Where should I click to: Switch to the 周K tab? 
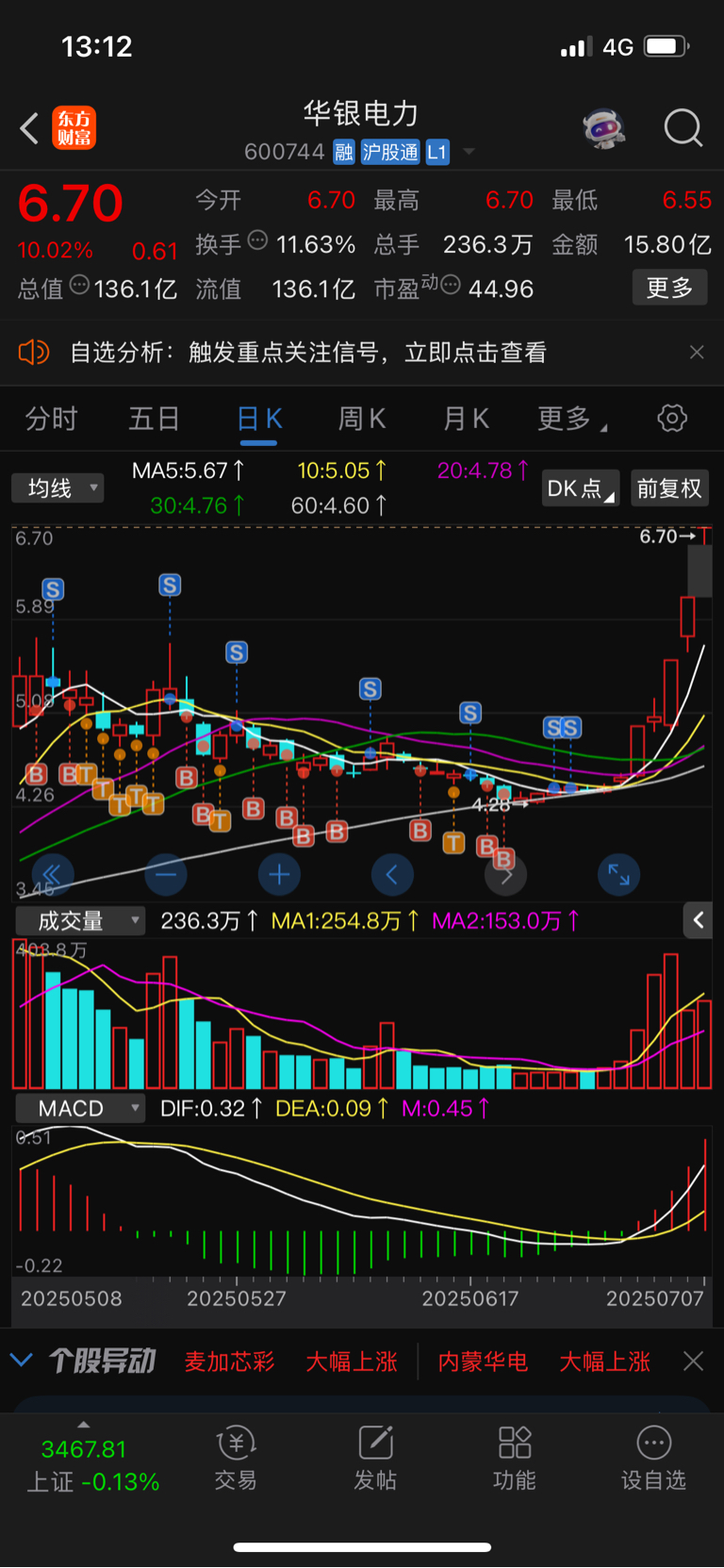[362, 419]
